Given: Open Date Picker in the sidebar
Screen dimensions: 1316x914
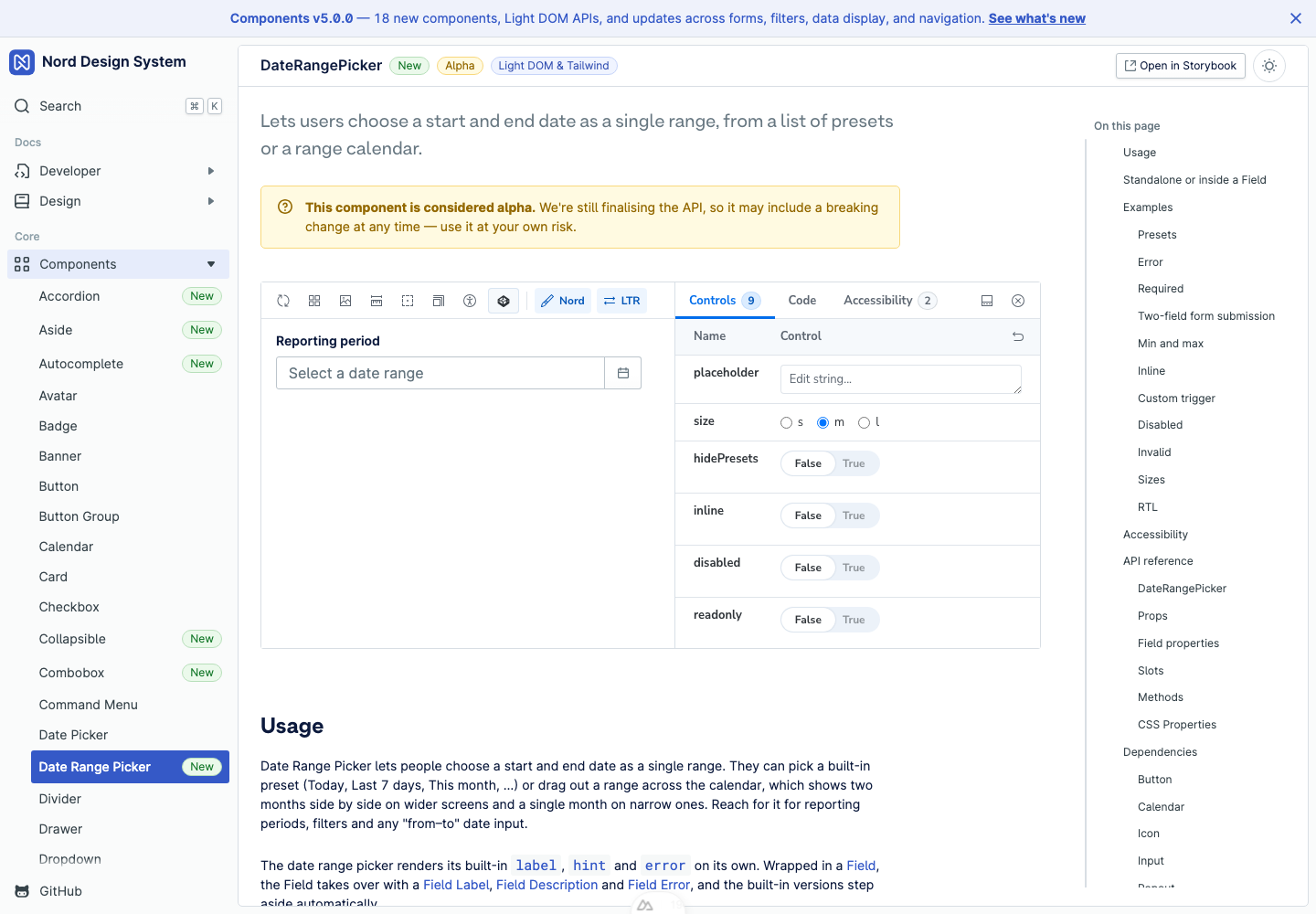Looking at the screenshot, I should pyautogui.click(x=130, y=735).
